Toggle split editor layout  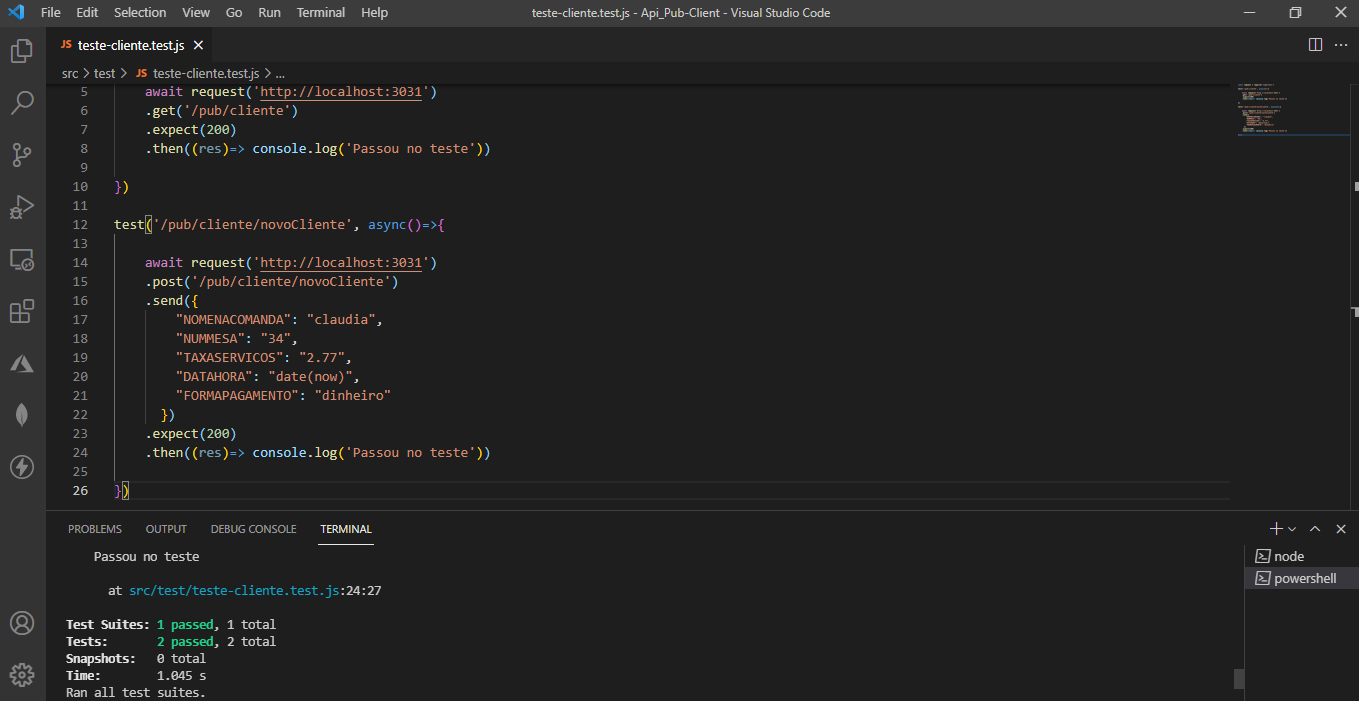click(1314, 44)
